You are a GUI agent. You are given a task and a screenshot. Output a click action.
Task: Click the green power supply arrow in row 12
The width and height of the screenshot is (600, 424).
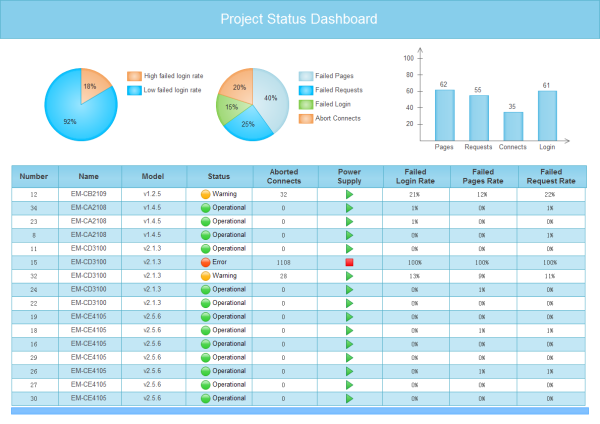[349, 194]
